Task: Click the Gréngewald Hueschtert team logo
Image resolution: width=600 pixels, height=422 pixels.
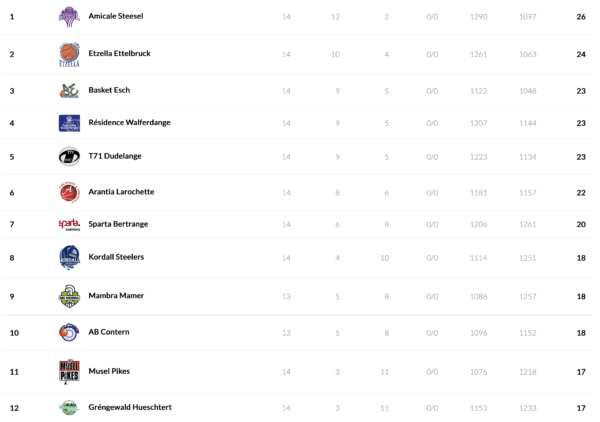Action: [x=68, y=407]
